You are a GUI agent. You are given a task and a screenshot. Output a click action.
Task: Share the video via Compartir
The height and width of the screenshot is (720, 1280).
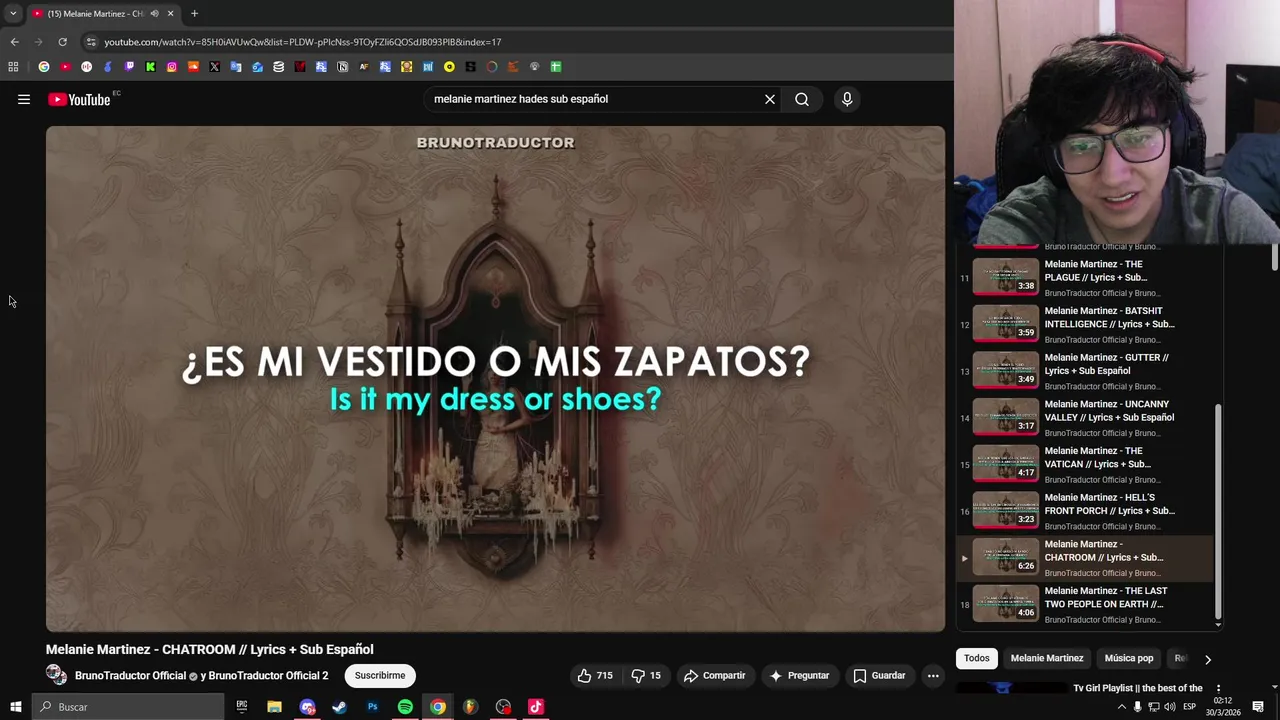click(714, 676)
